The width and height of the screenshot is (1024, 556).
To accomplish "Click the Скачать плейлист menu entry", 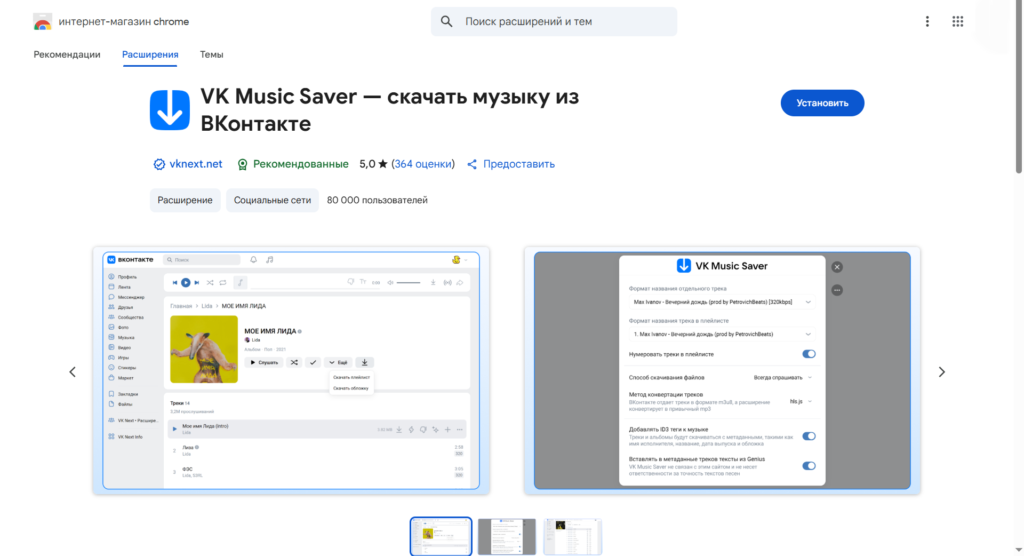I will pos(351,378).
